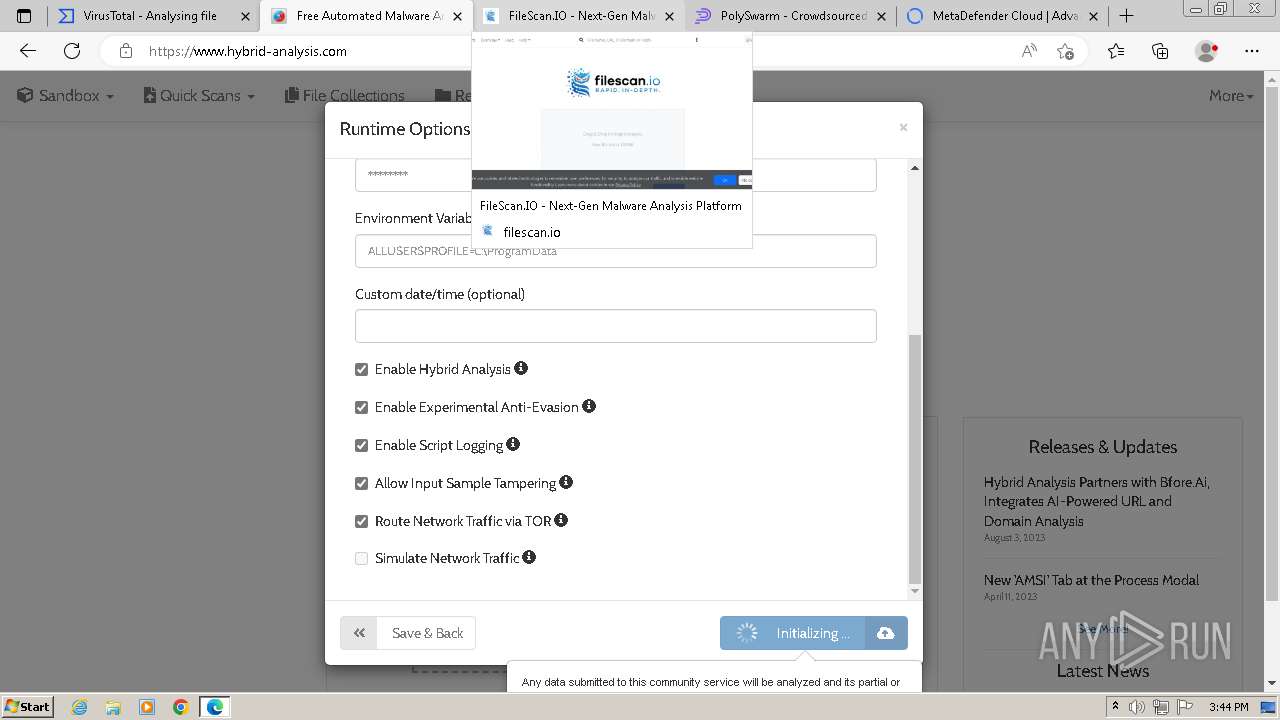This screenshot has height=720, width=1280.
Task: Open the Sandbox dropdown menu
Action: (66, 95)
